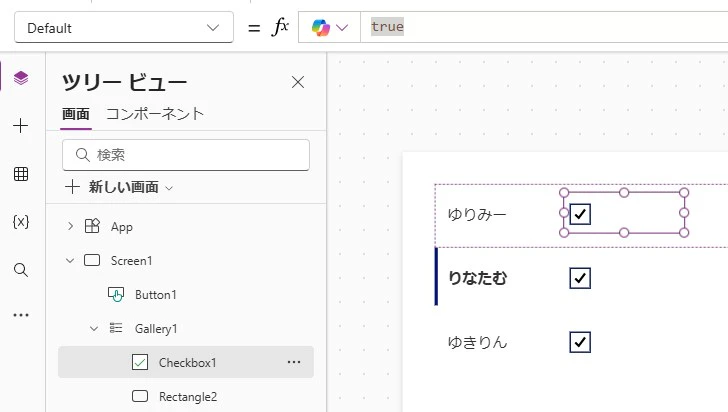The width and height of the screenshot is (728, 412).
Task: Switch to the 画面 tab
Action: click(76, 114)
